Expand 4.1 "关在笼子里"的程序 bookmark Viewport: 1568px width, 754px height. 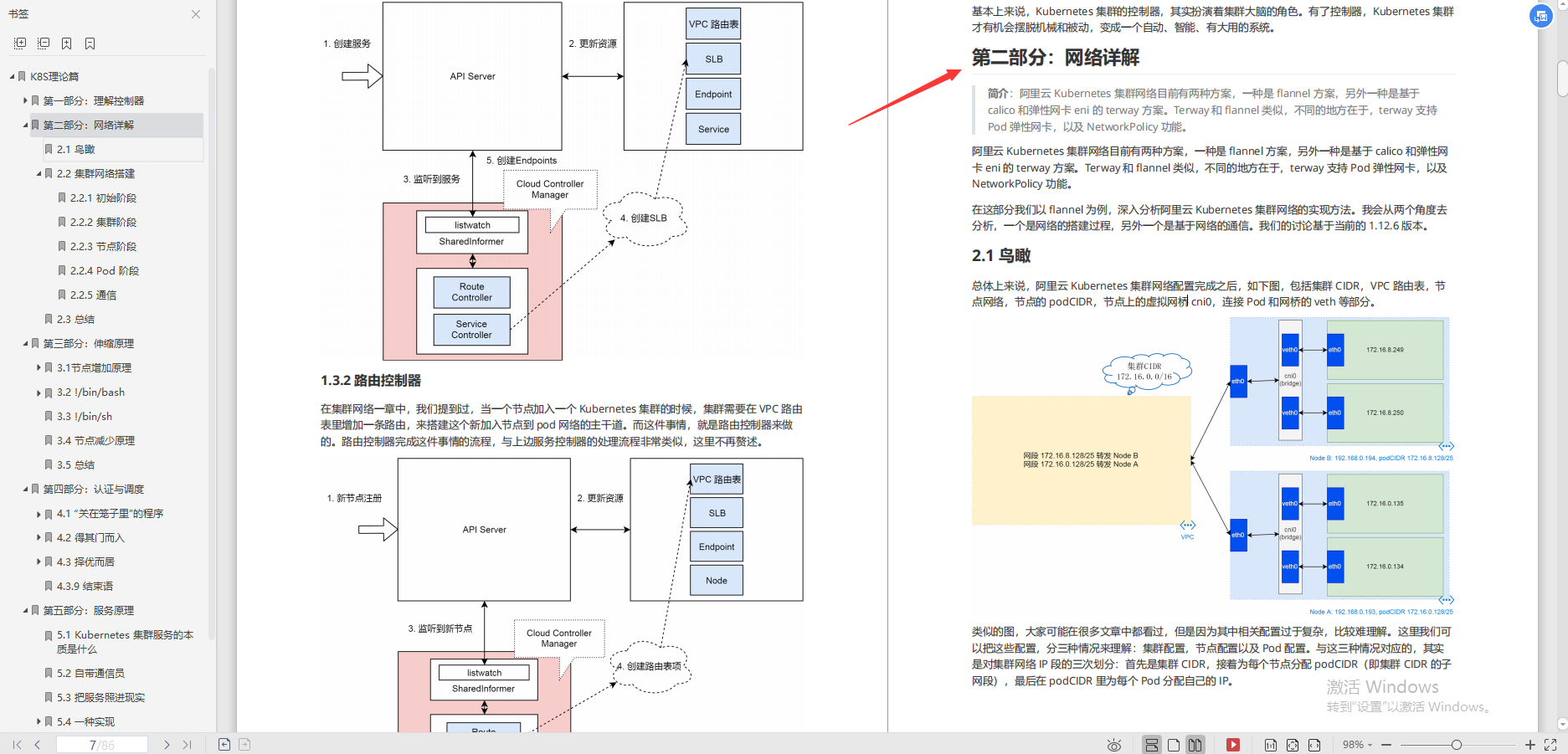coord(39,513)
